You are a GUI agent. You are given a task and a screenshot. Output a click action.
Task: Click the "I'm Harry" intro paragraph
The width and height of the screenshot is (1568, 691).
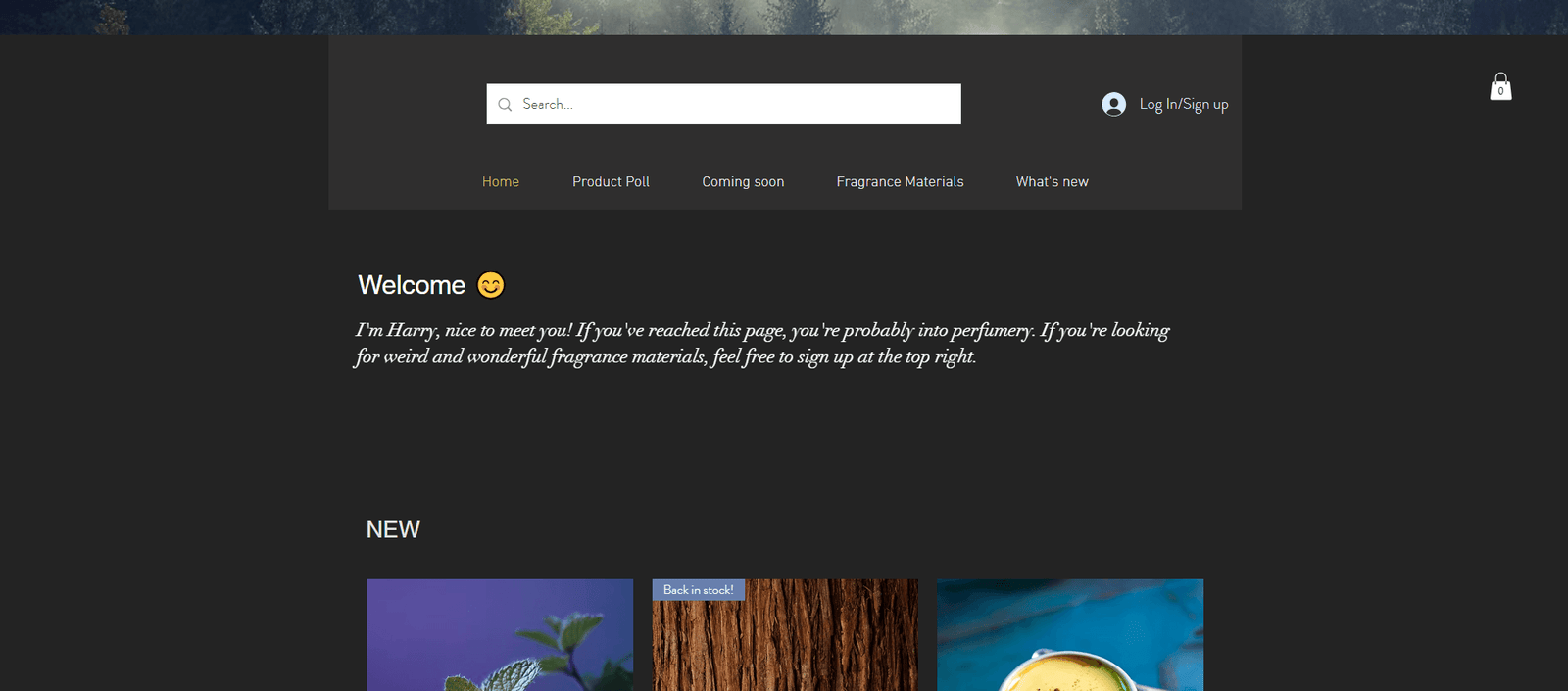click(x=762, y=343)
